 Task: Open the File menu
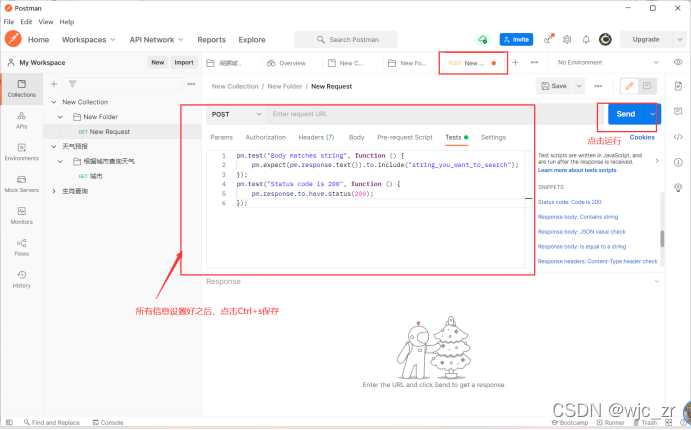click(9, 22)
